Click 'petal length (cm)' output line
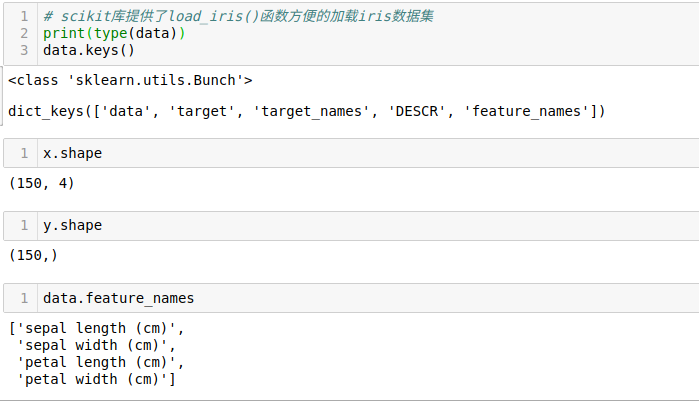699x401 pixels. (100, 362)
